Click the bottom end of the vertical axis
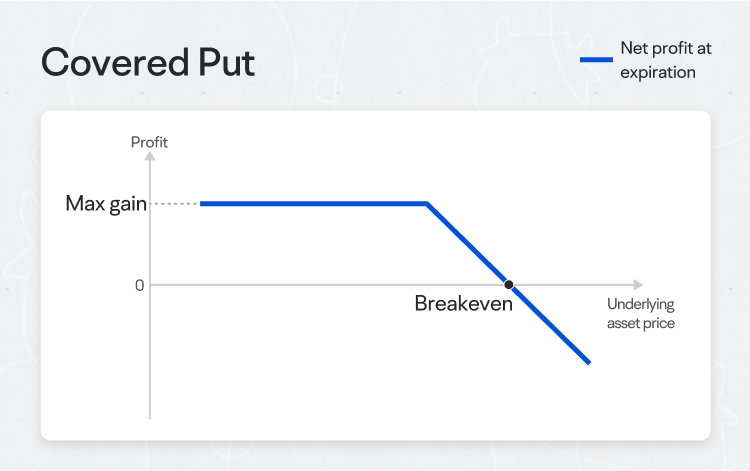750x471 pixels. pos(150,417)
